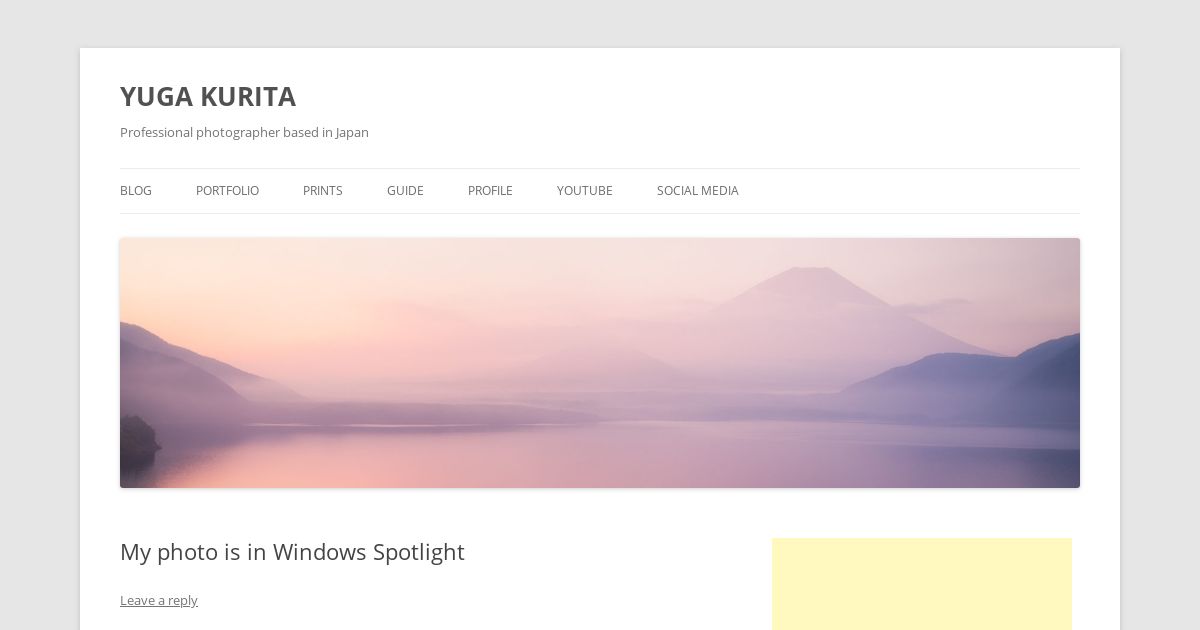Select PRINTS in the navigation bar

pyautogui.click(x=323, y=191)
